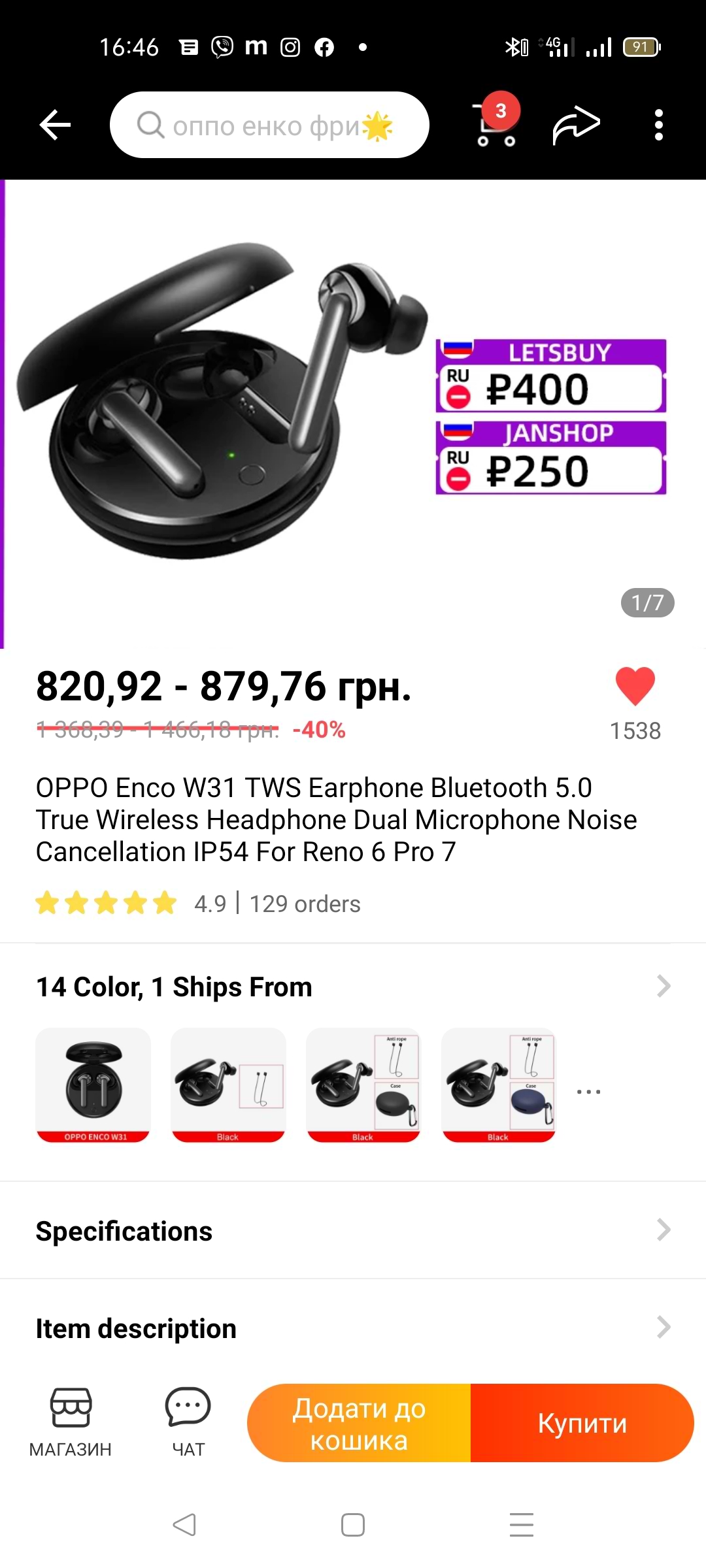
Task: Tap the share arrow icon
Action: click(x=576, y=125)
